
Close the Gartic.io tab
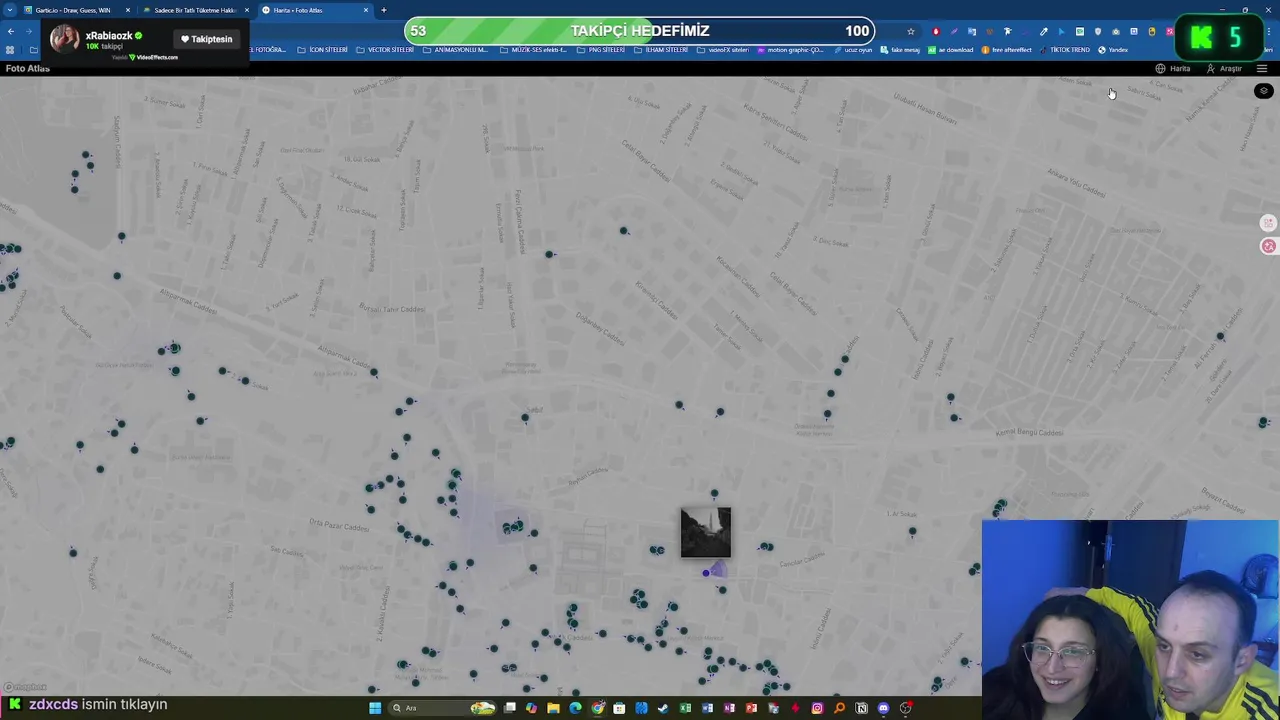[x=127, y=10]
